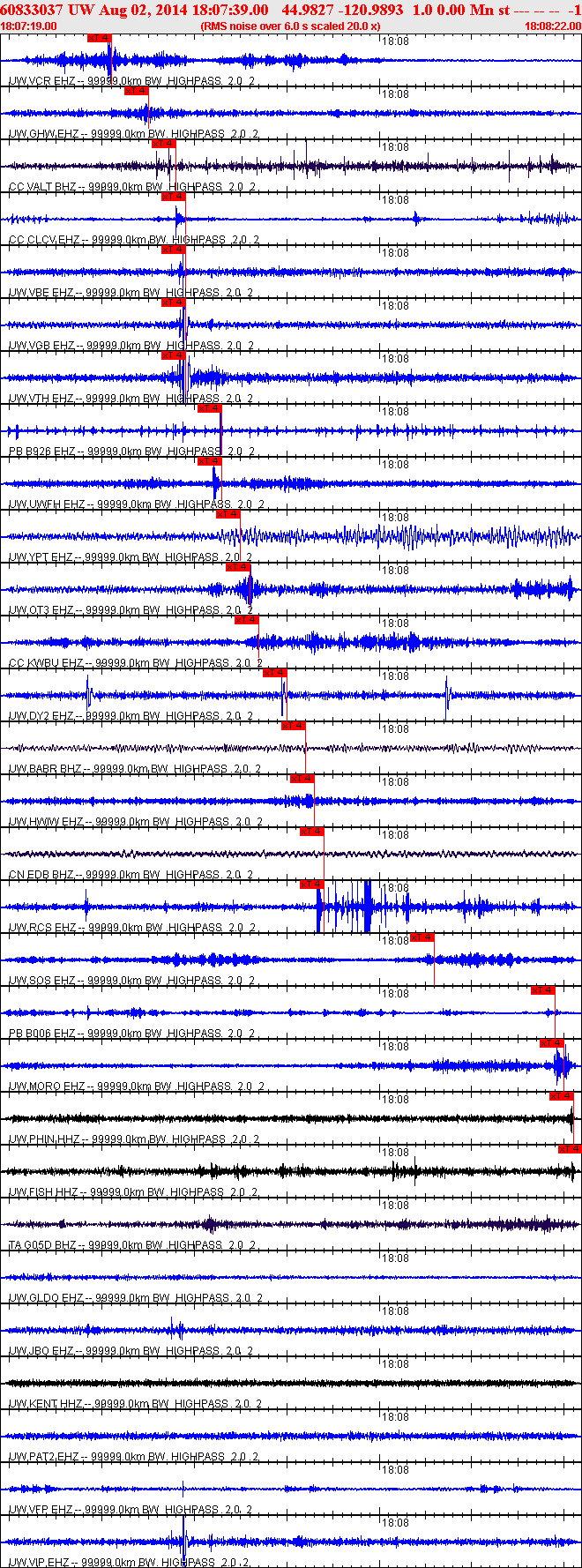Click red pick marker on PB.B006 trace
Screen dimensions: 582x1568
543,990
